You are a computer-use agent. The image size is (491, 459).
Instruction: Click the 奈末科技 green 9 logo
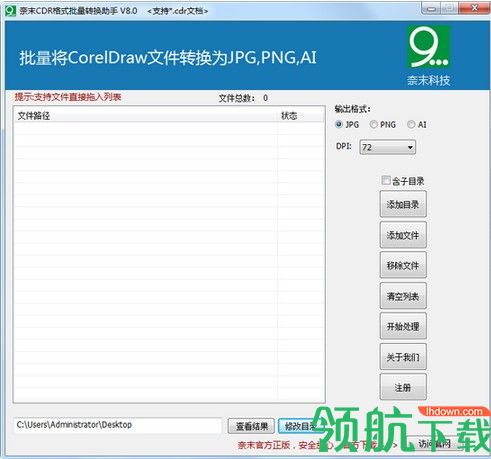429,47
